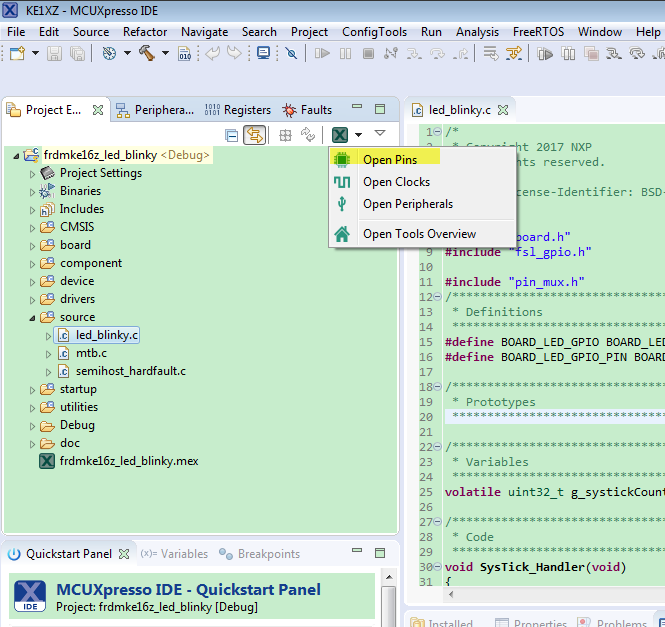The height and width of the screenshot is (627, 665).
Task: Click the Build hammer icon
Action: coord(147,53)
